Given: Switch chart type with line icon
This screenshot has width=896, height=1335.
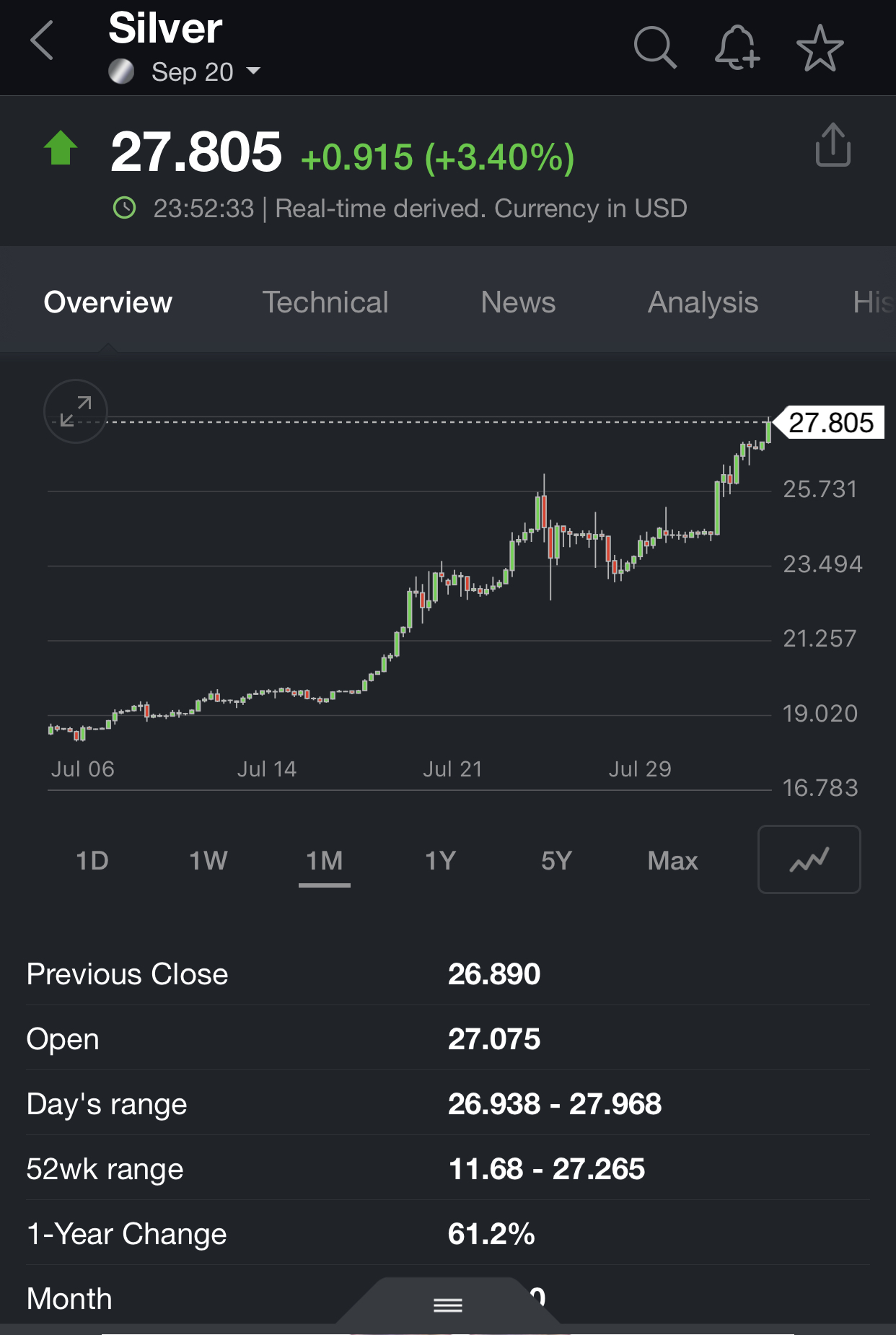Looking at the screenshot, I should [x=809, y=859].
